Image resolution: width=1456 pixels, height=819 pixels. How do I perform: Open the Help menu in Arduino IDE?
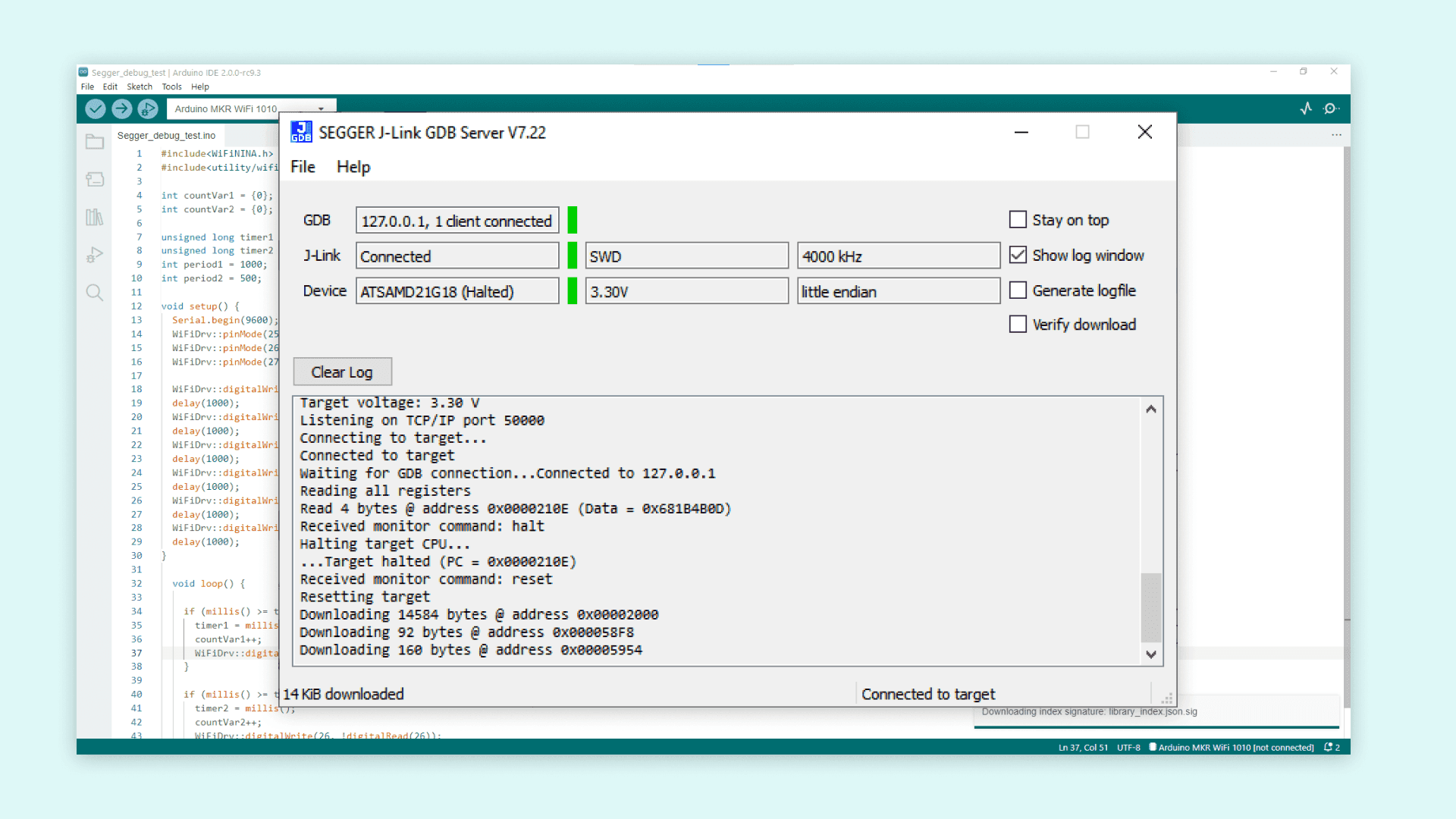[200, 86]
